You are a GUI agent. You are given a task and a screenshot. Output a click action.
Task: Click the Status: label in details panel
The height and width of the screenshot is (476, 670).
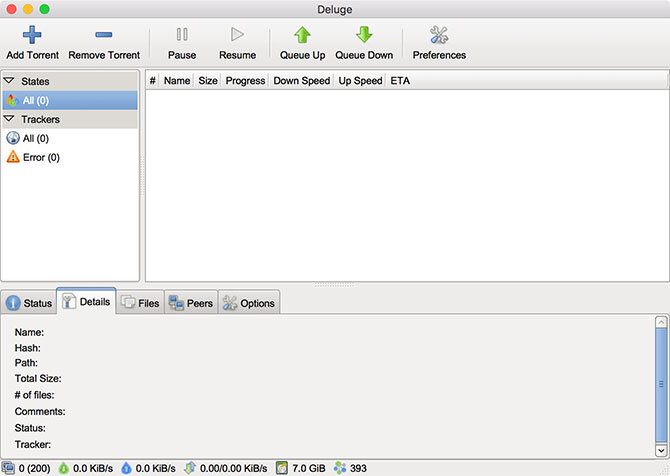click(30, 428)
